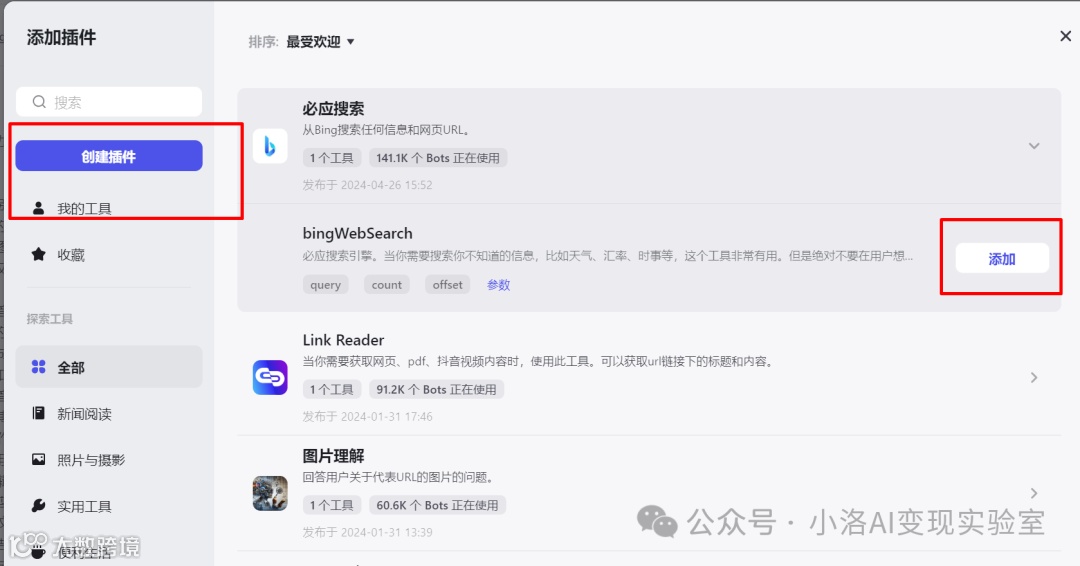This screenshot has height=566, width=1080.
Task: Click the bingWebSearch tool name
Action: point(357,233)
